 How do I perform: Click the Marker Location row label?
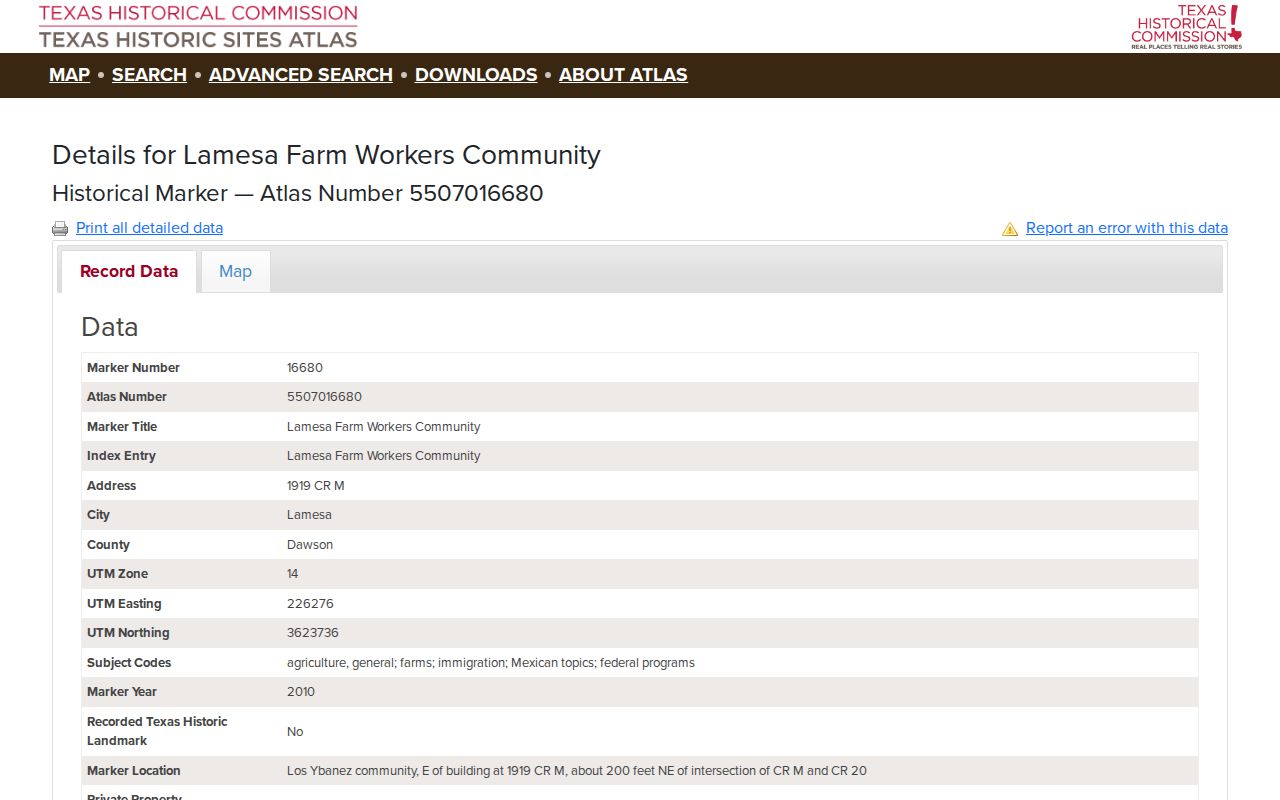point(134,771)
